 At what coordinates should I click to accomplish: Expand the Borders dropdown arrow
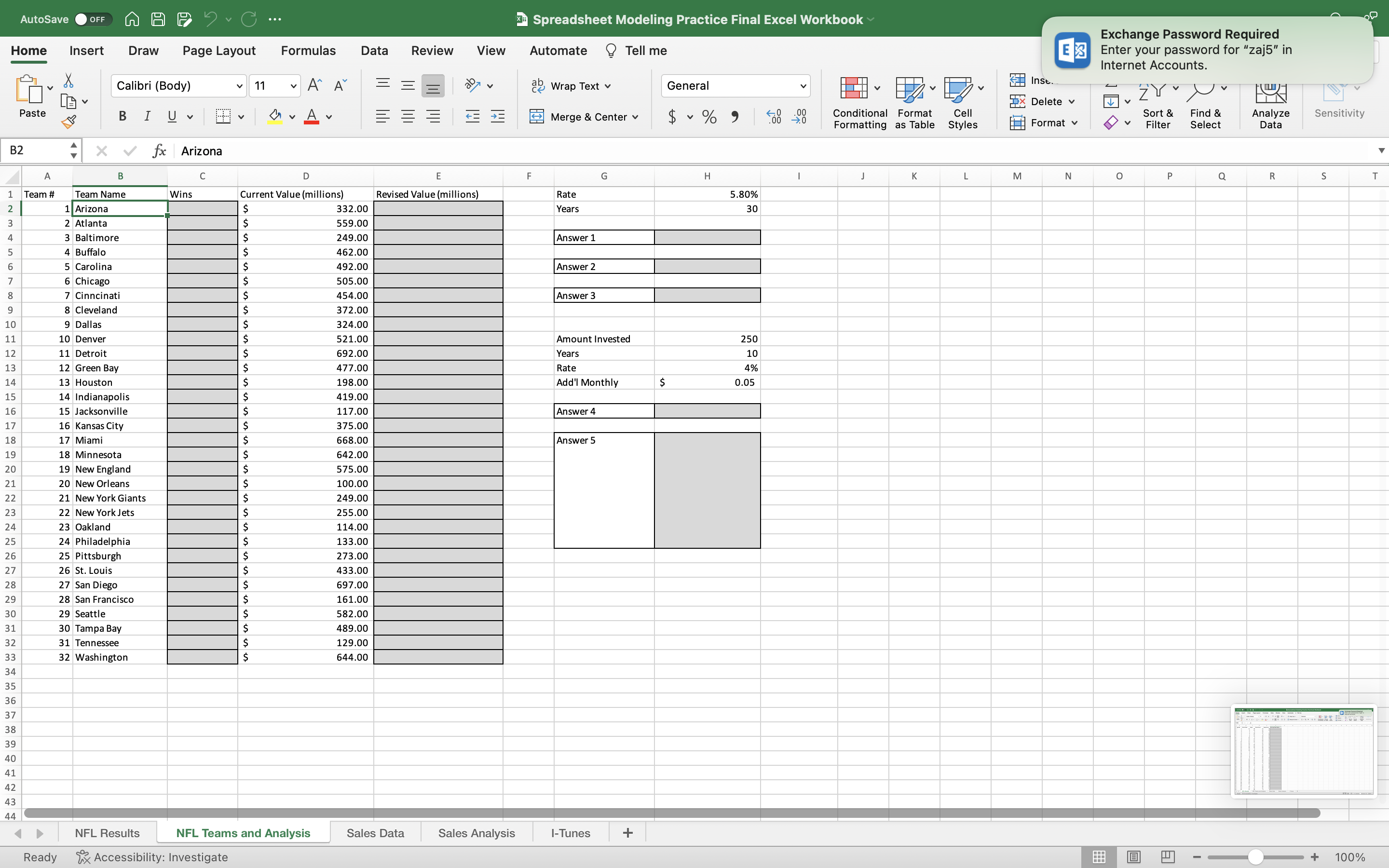point(241,117)
